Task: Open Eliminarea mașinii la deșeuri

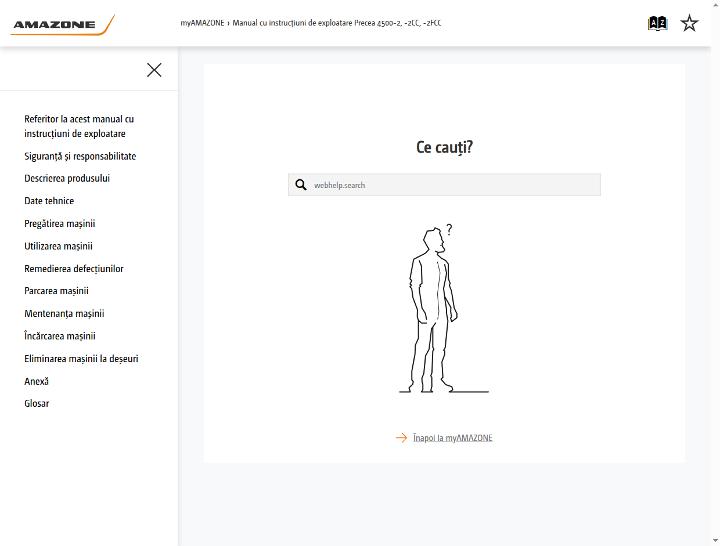Action: (81, 359)
